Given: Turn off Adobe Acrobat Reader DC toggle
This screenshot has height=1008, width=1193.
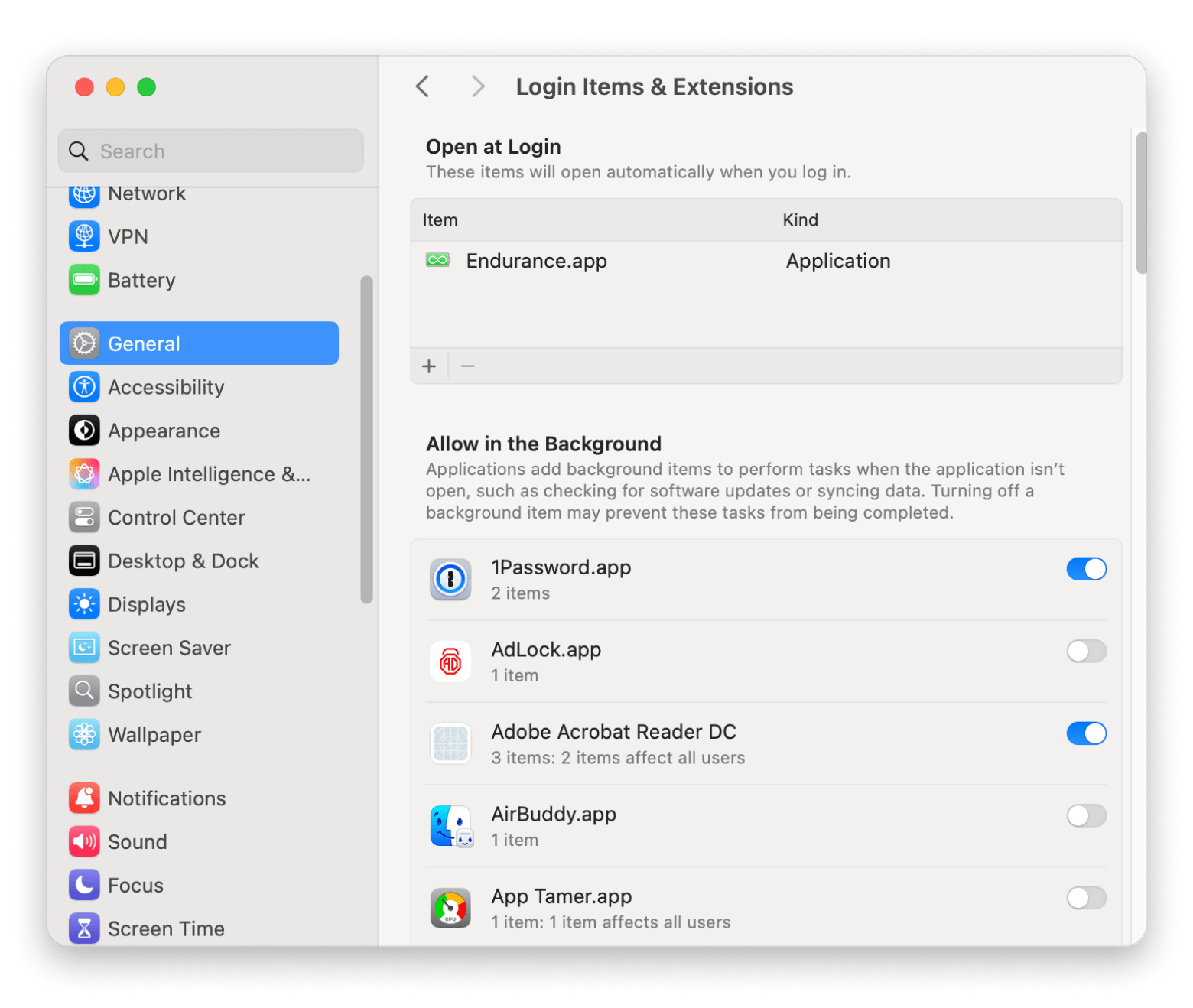Looking at the screenshot, I should 1086,733.
